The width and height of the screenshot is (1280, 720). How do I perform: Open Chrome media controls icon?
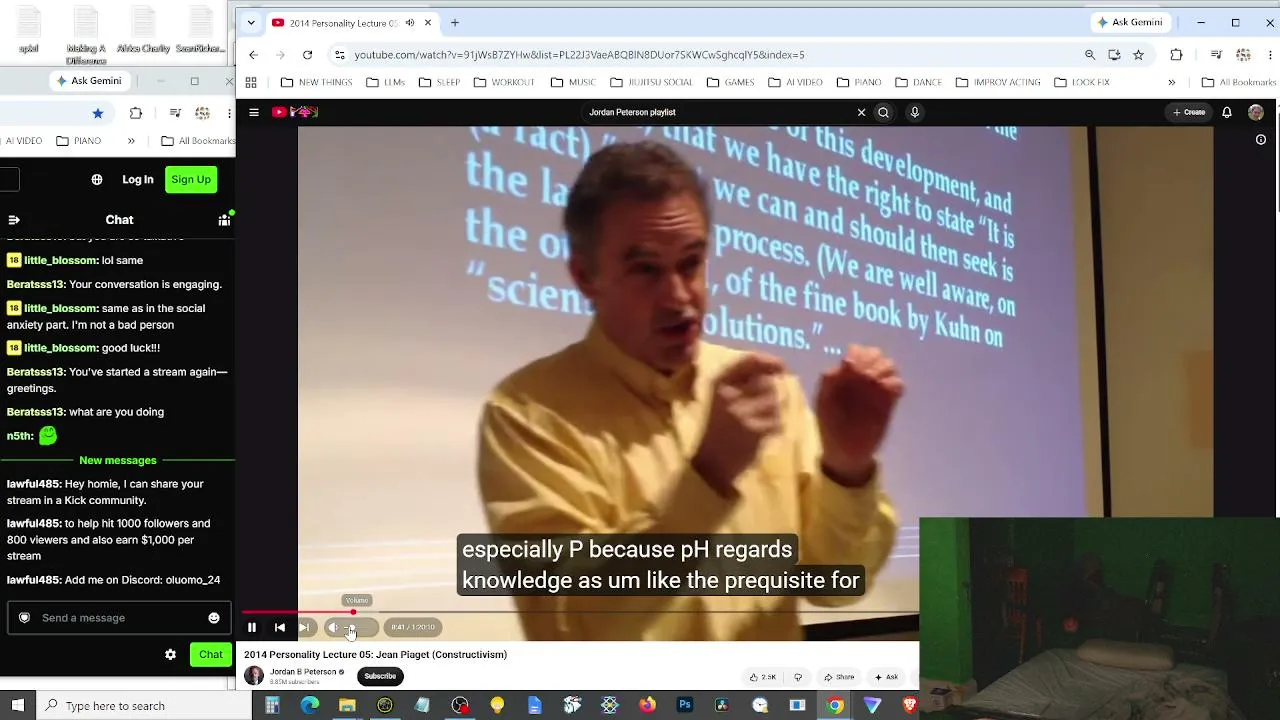1216,55
